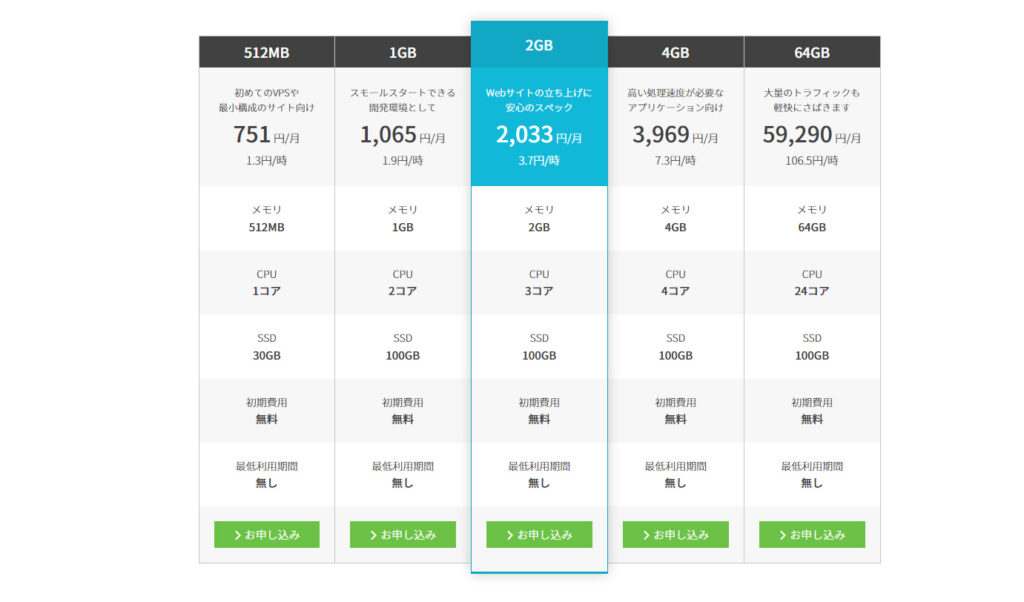Click the メモリ 64GB cell value
The height and width of the screenshot is (602, 1024).
point(812,227)
